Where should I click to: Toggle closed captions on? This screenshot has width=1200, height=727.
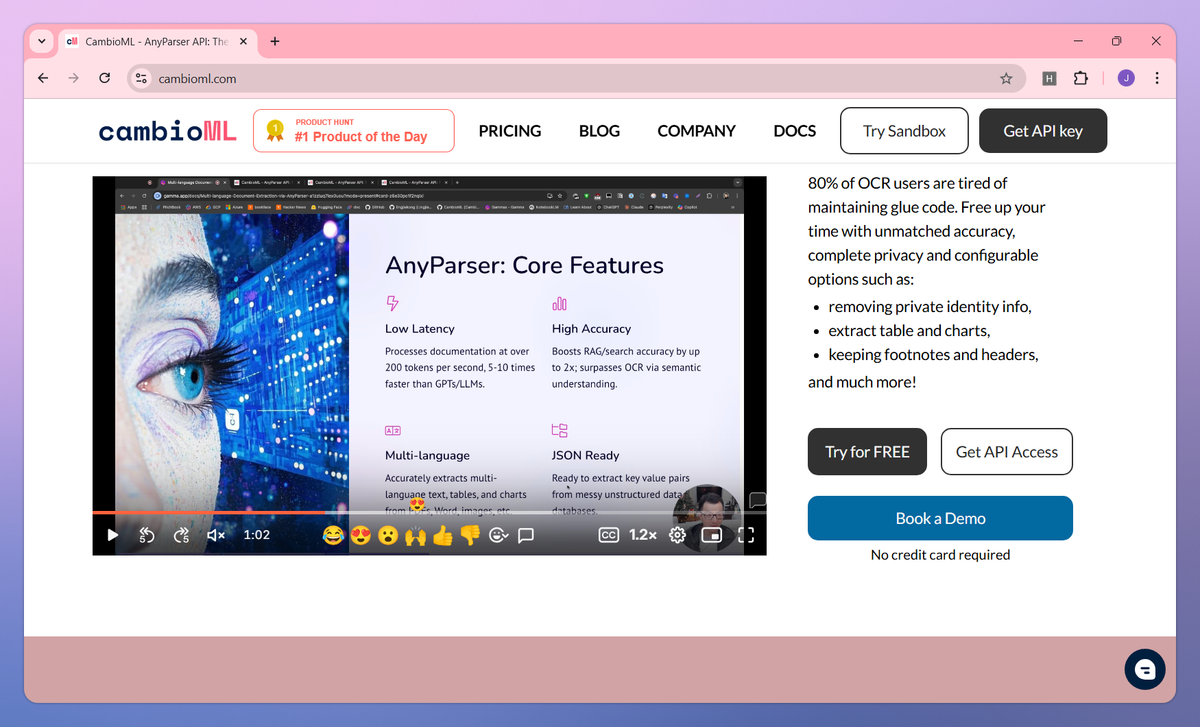click(x=609, y=535)
